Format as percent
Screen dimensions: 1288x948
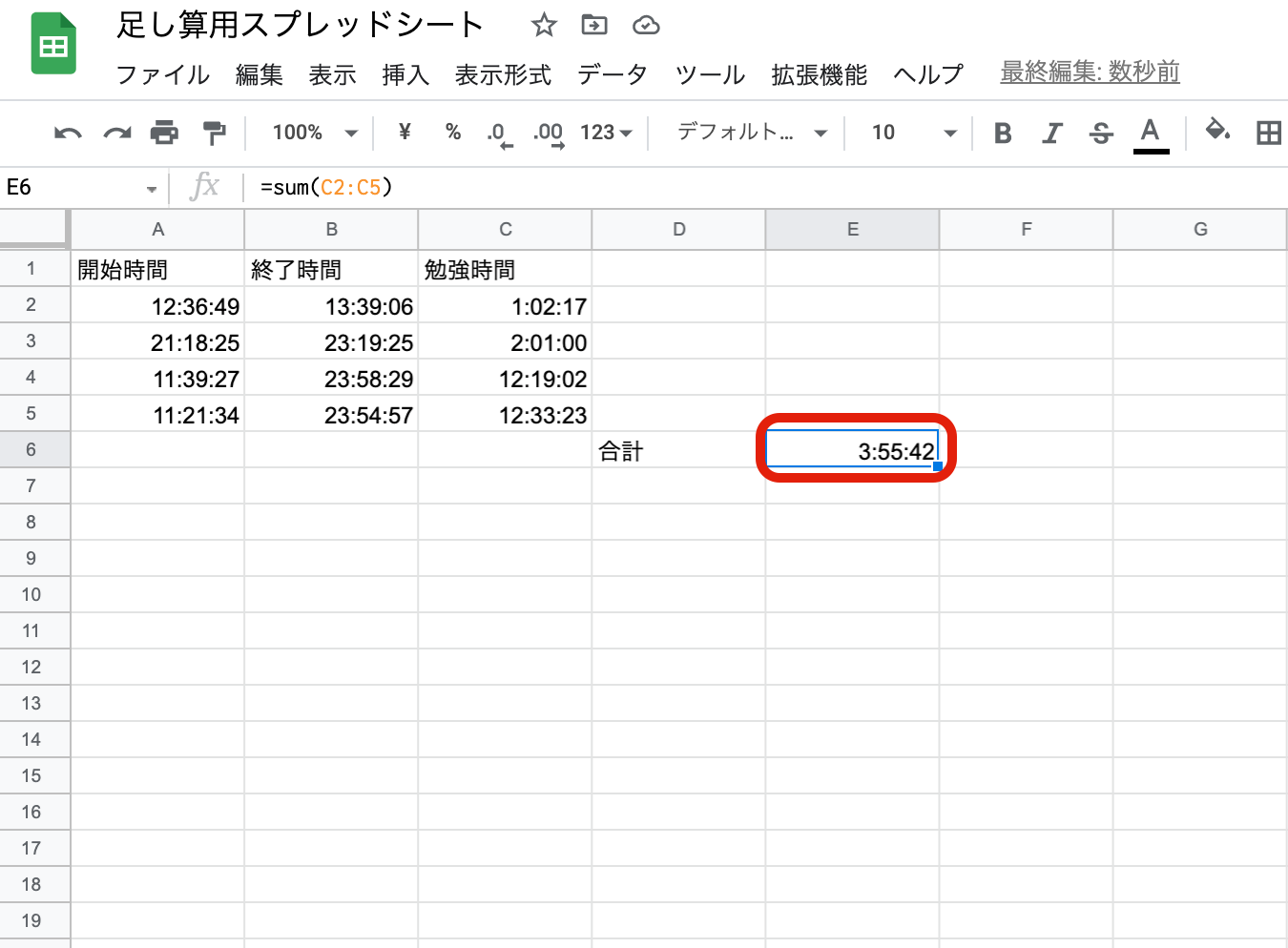click(x=453, y=132)
